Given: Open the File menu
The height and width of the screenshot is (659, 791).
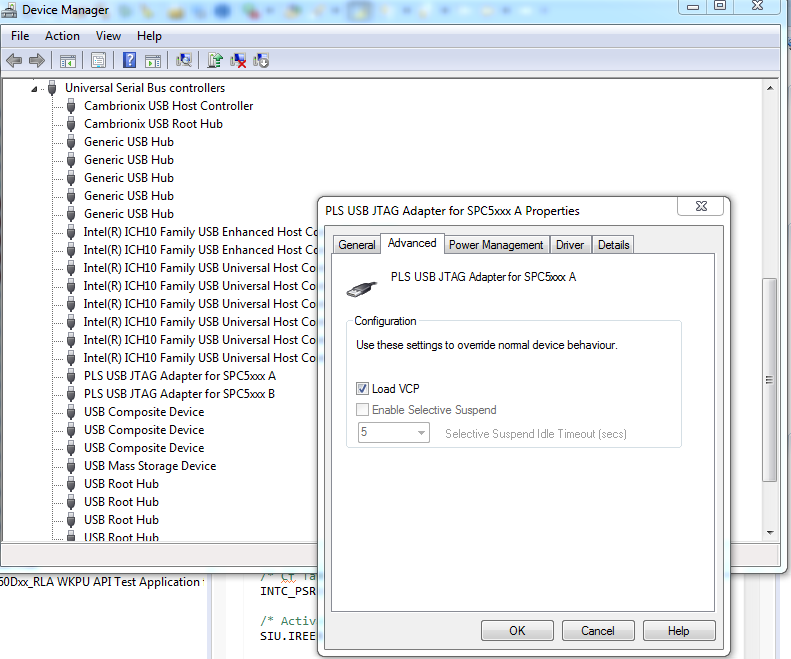Looking at the screenshot, I should click(20, 36).
